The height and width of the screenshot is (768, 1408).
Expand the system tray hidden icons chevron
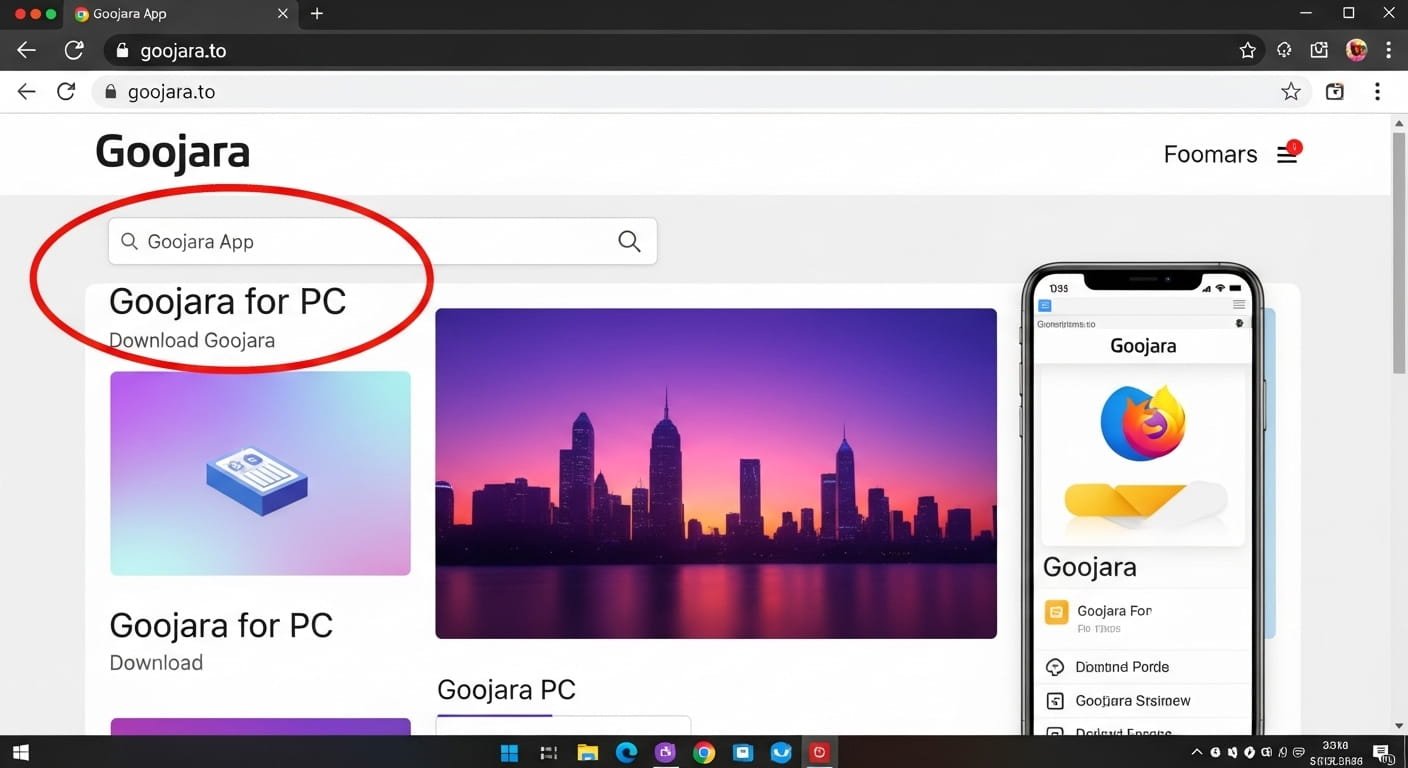pos(1197,753)
